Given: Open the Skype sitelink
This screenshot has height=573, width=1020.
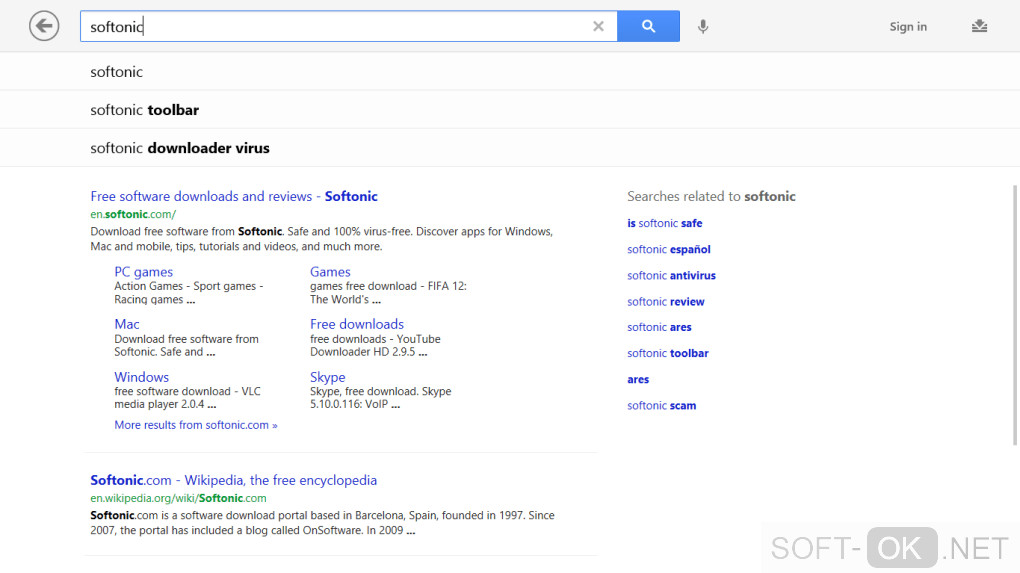Looking at the screenshot, I should click(x=327, y=377).
